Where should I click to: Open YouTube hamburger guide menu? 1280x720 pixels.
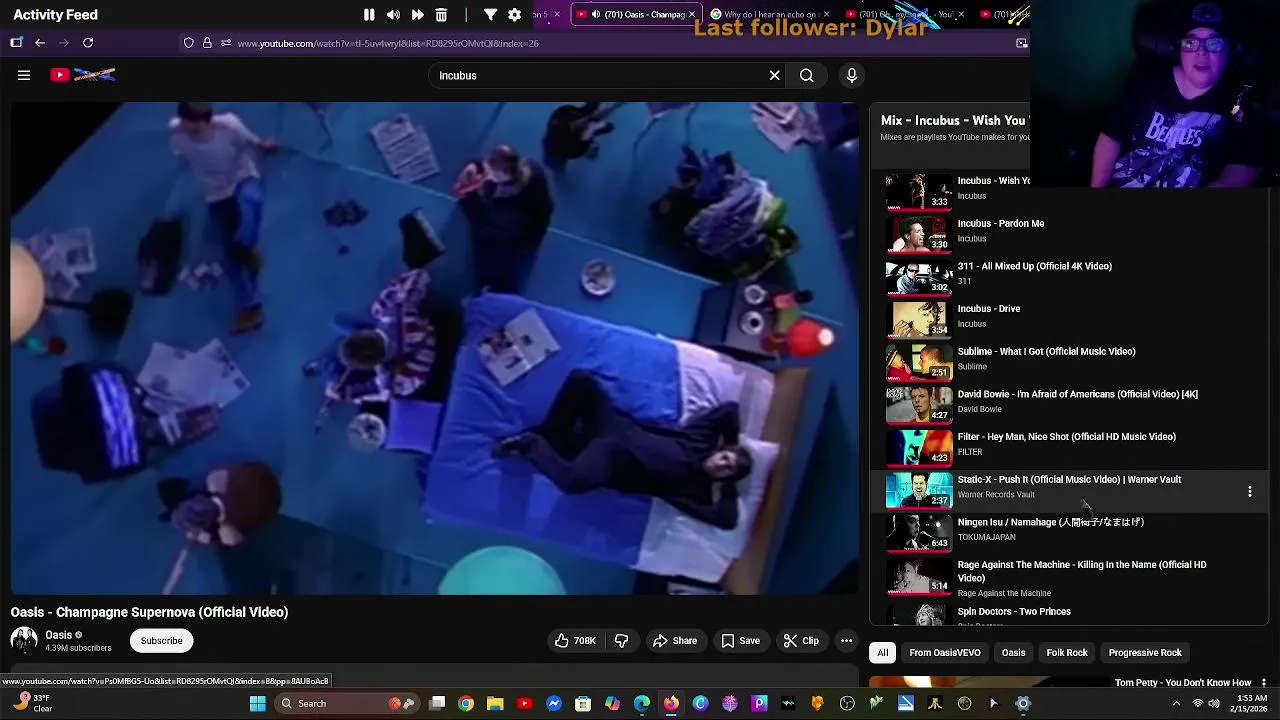pos(24,75)
